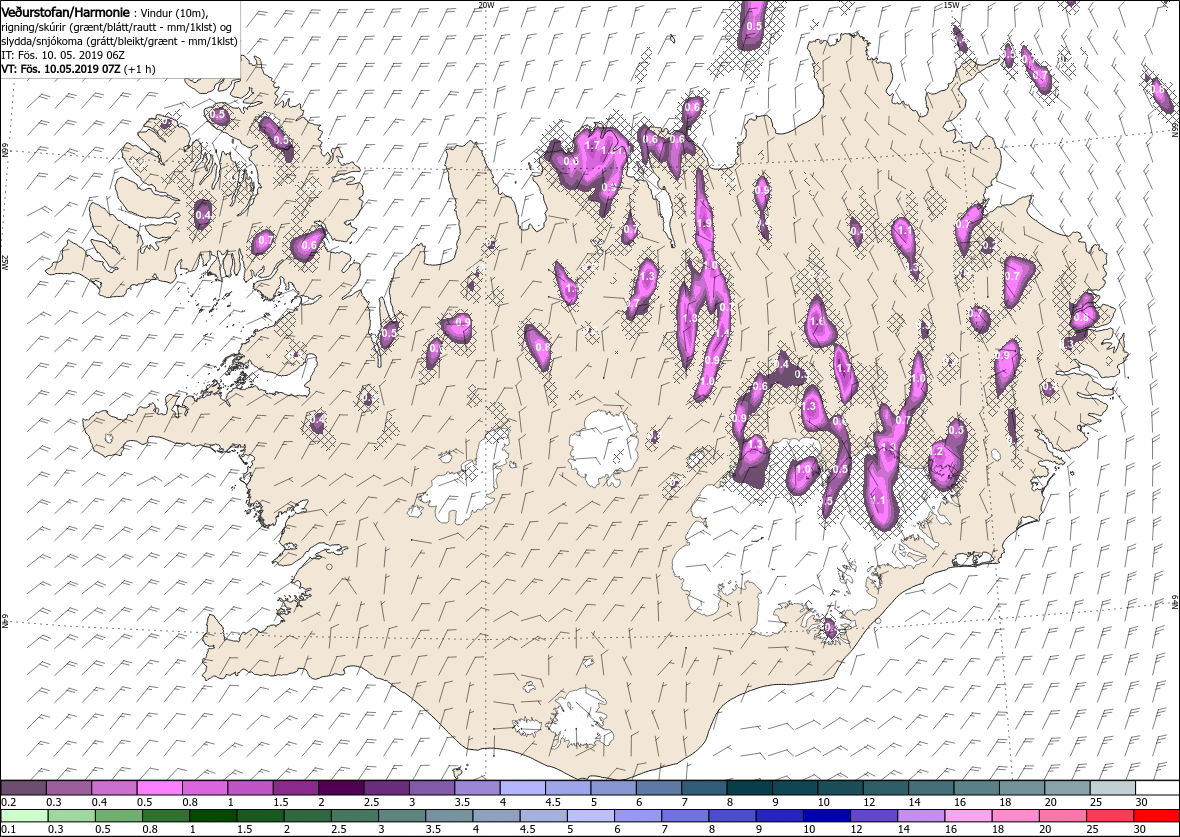Click the 'VT: Fös. 10.05.2019 07Z' valid time

(61, 68)
